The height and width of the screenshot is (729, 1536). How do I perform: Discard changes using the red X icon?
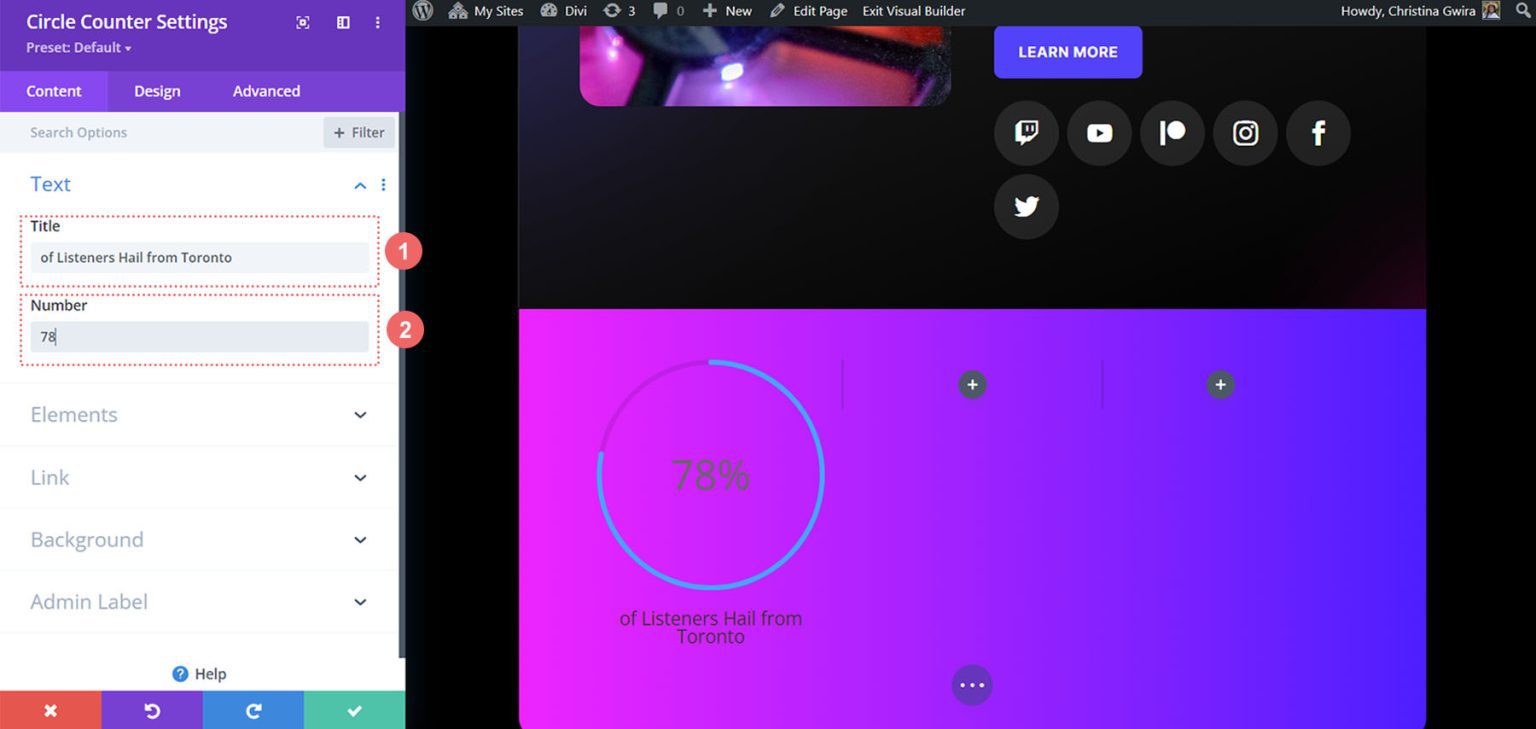(x=51, y=710)
